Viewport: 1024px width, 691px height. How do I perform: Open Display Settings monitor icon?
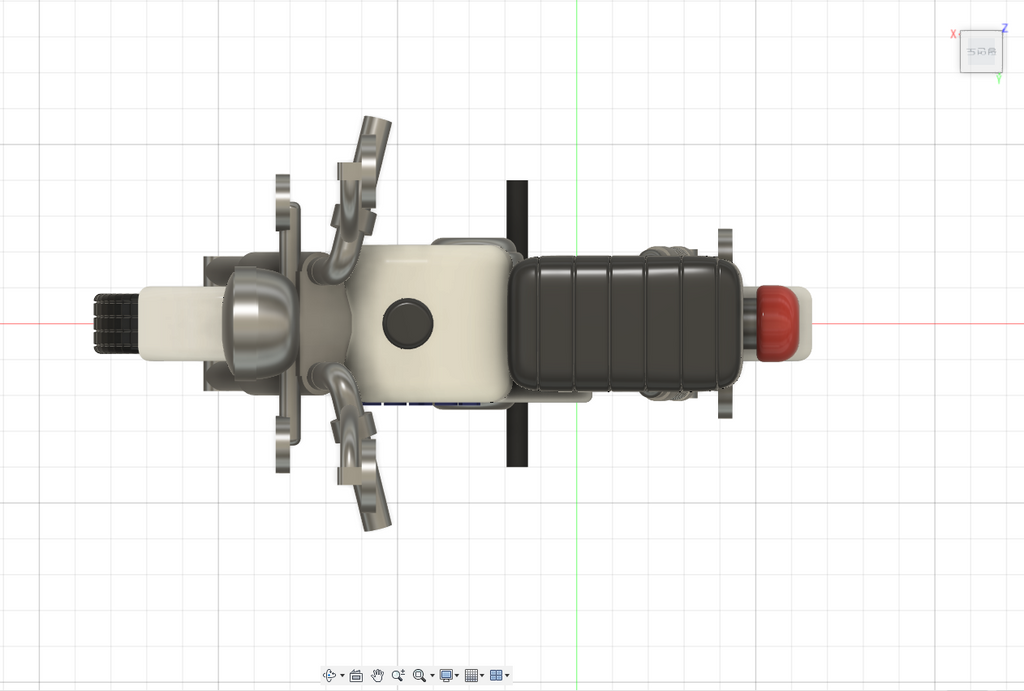pyautogui.click(x=446, y=675)
